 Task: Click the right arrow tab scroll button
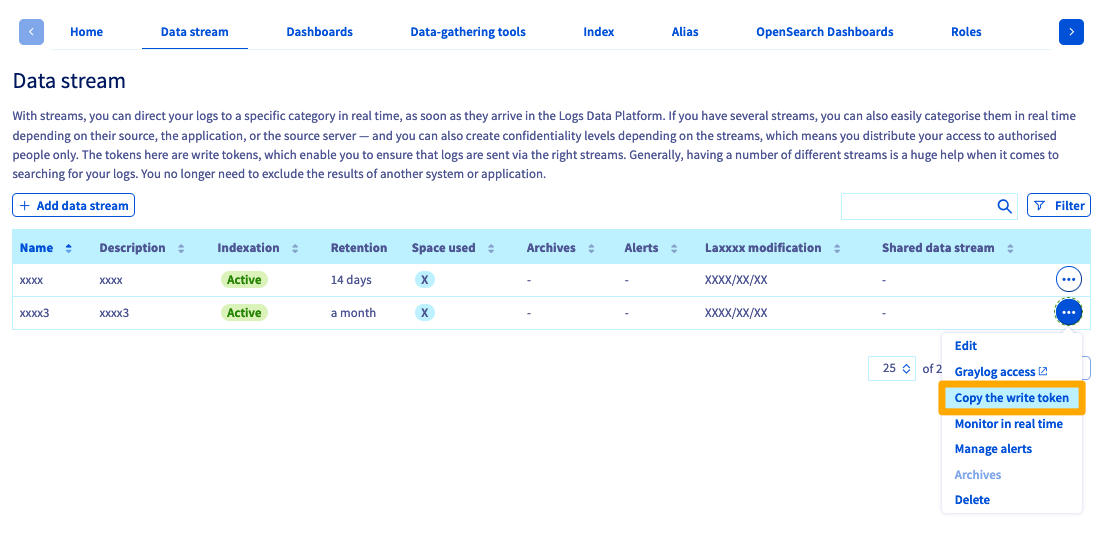coord(1071,32)
